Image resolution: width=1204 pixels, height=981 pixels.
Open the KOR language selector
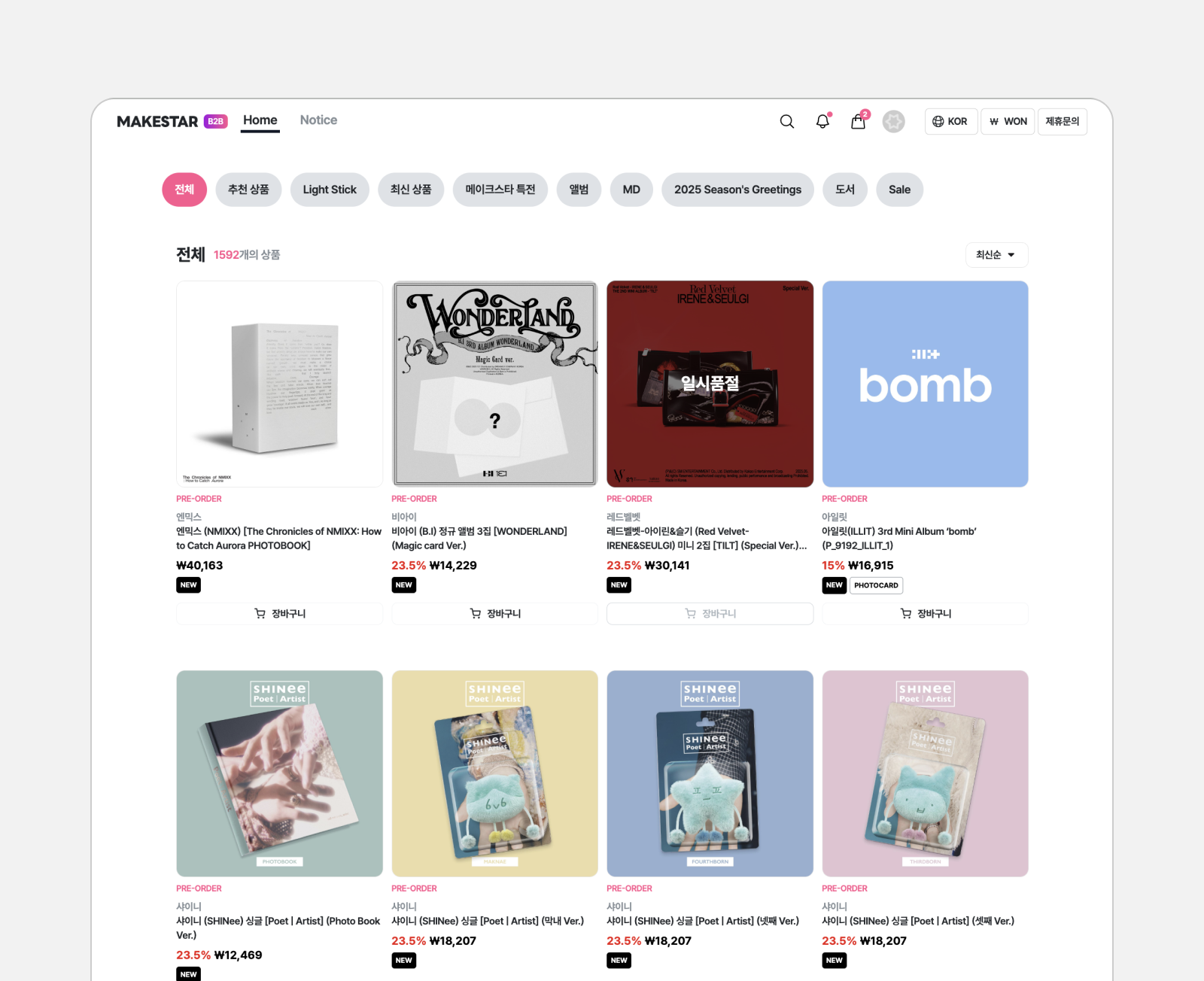[x=951, y=121]
